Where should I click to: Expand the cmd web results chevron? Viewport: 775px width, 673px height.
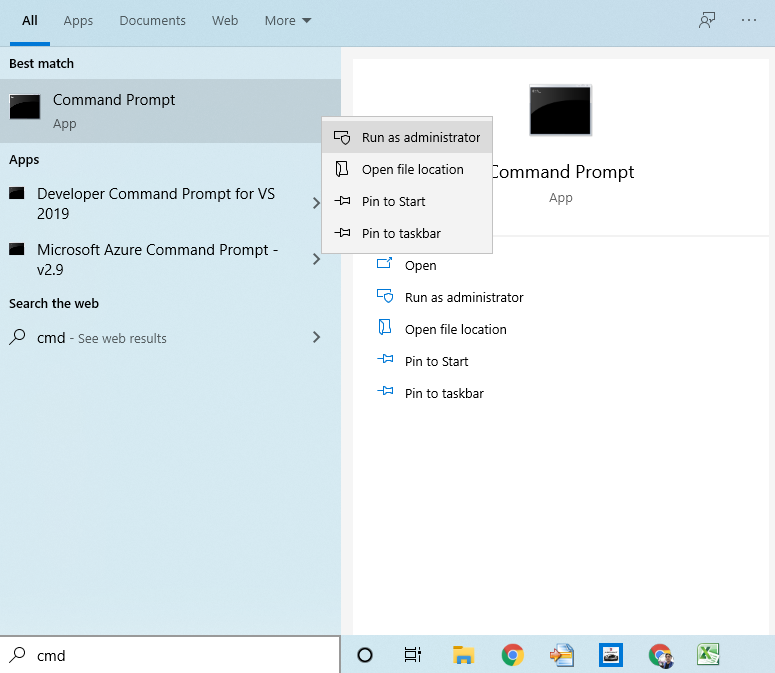[316, 337]
